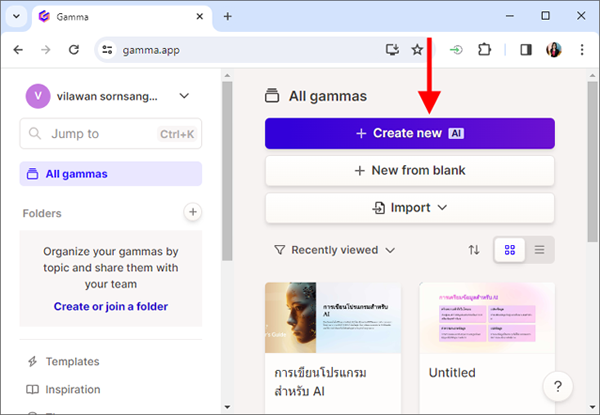The image size is (600, 415).
Task: Click the purple V workspace avatar
Action: (38, 96)
